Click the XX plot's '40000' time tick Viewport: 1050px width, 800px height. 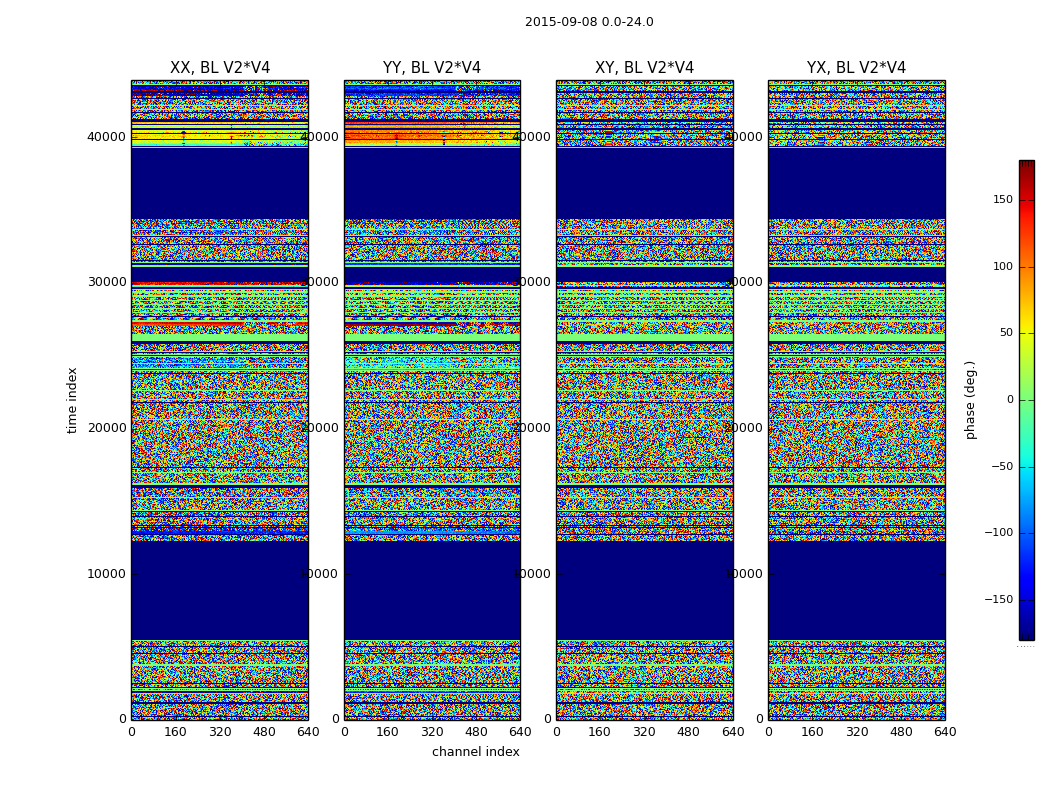coord(106,137)
